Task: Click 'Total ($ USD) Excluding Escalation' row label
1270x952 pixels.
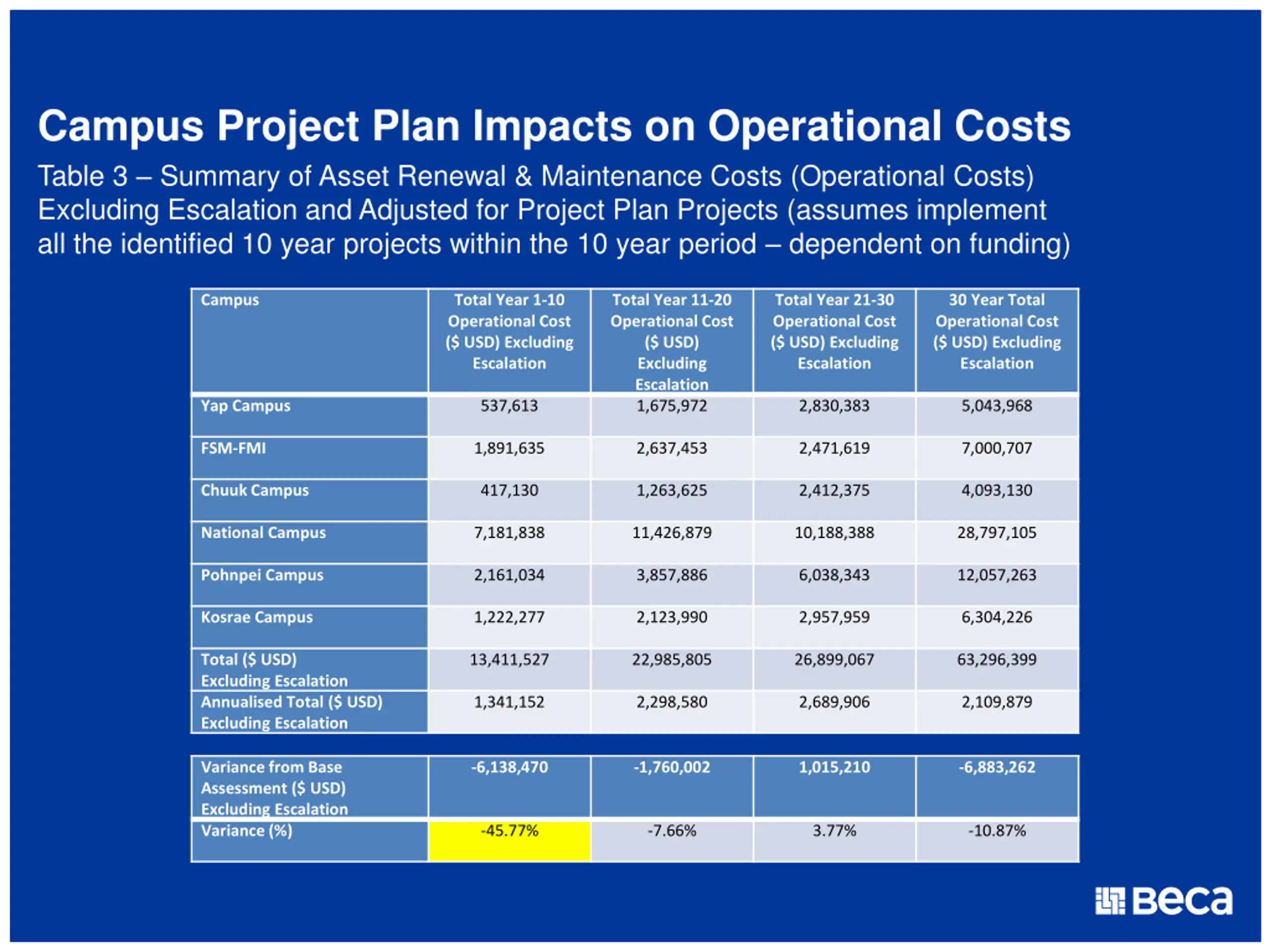Action: click(x=274, y=670)
